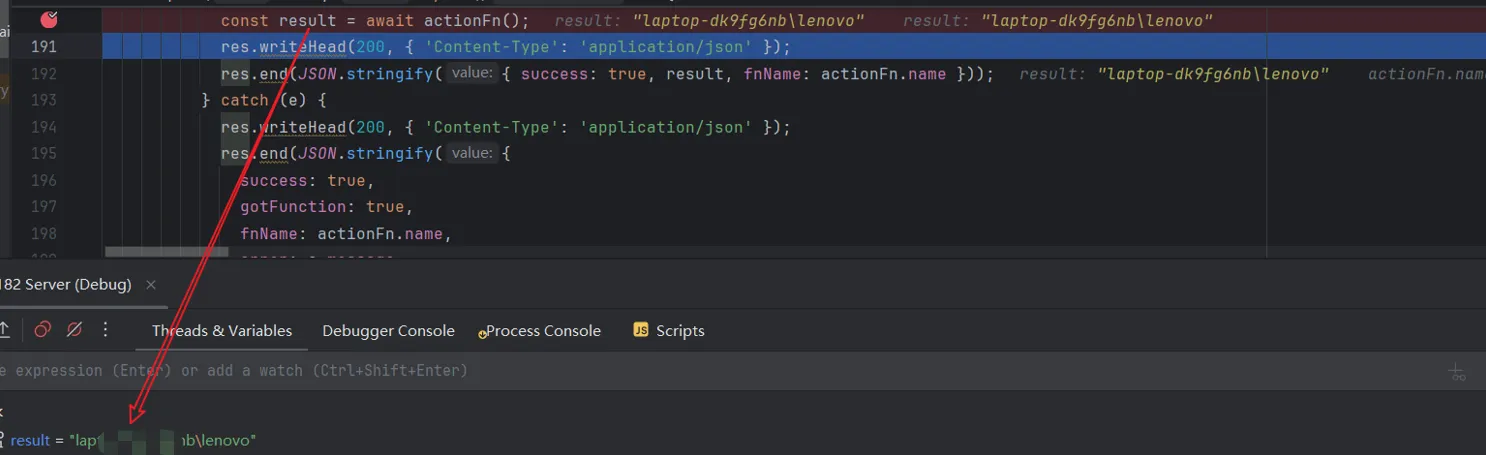This screenshot has width=1486, height=455.
Task: Click the inline result debug value on line 192
Action: point(1174,74)
